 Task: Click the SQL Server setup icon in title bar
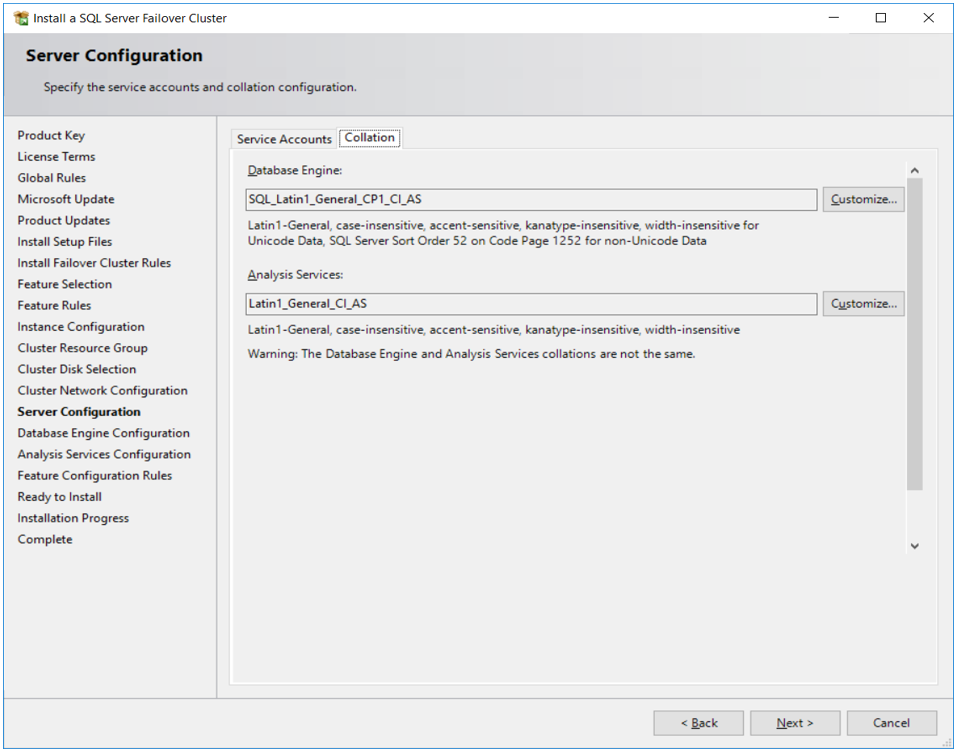(x=21, y=18)
